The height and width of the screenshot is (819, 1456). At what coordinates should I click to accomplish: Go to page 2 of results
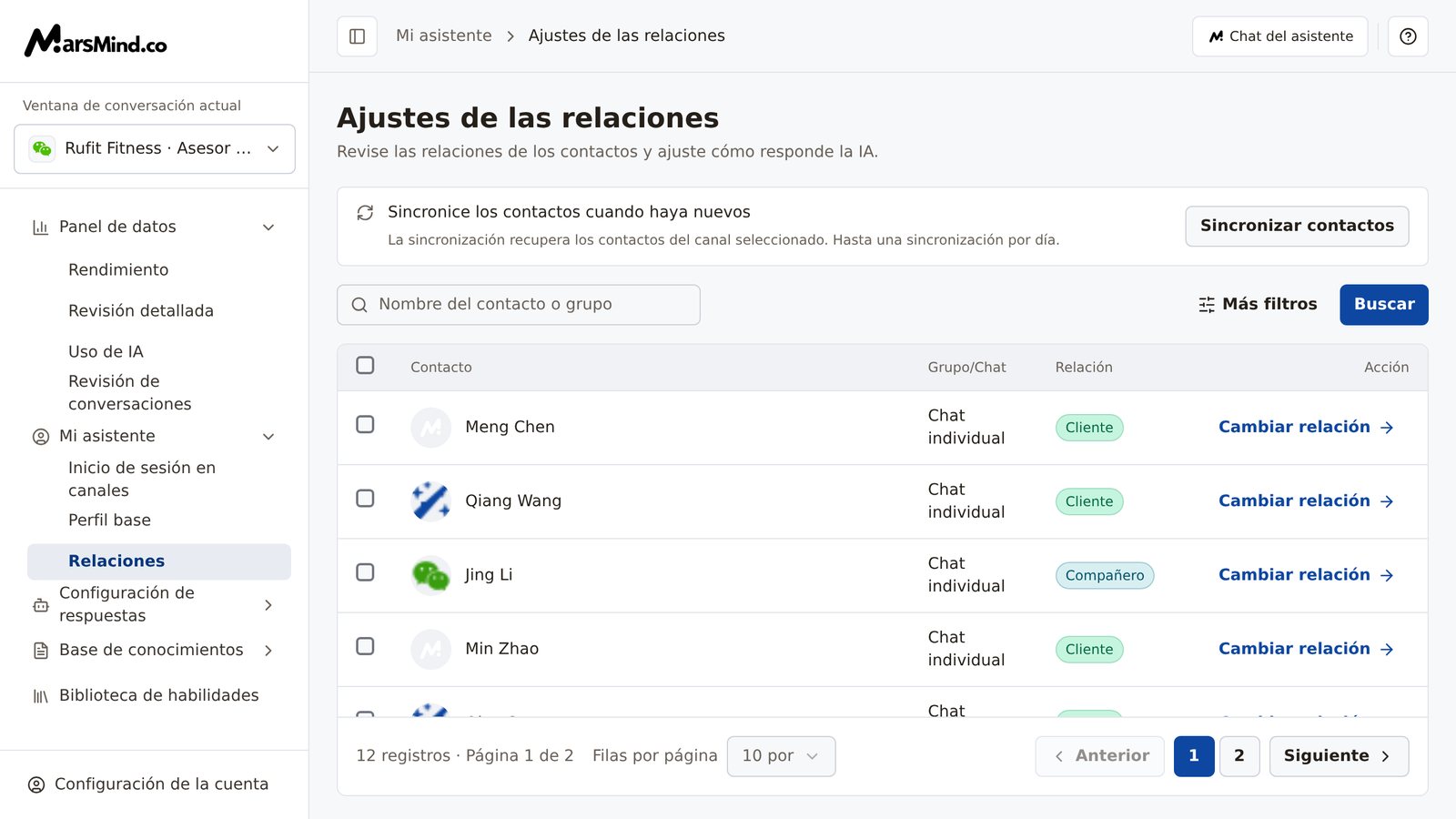point(1239,756)
